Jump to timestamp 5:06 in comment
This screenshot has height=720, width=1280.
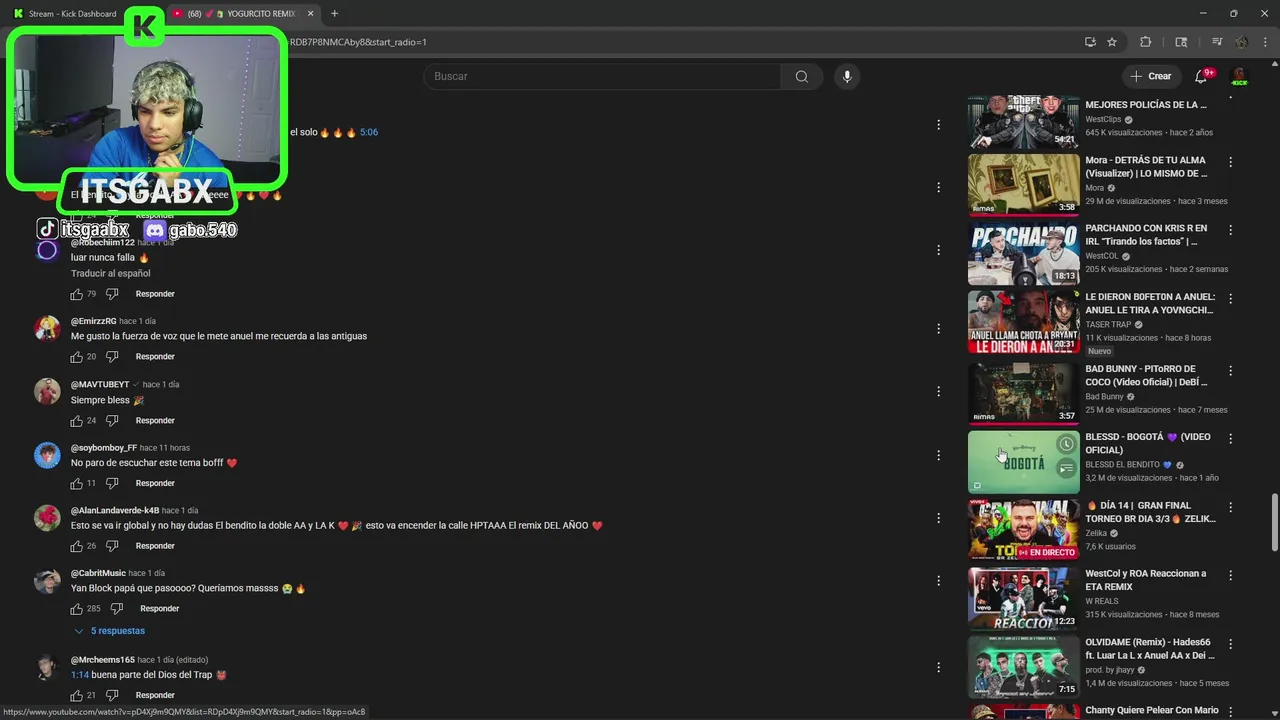(369, 132)
